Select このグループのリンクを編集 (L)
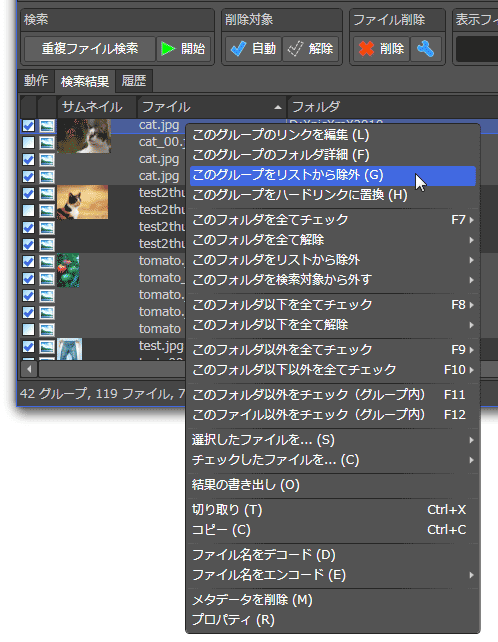 (x=333, y=135)
